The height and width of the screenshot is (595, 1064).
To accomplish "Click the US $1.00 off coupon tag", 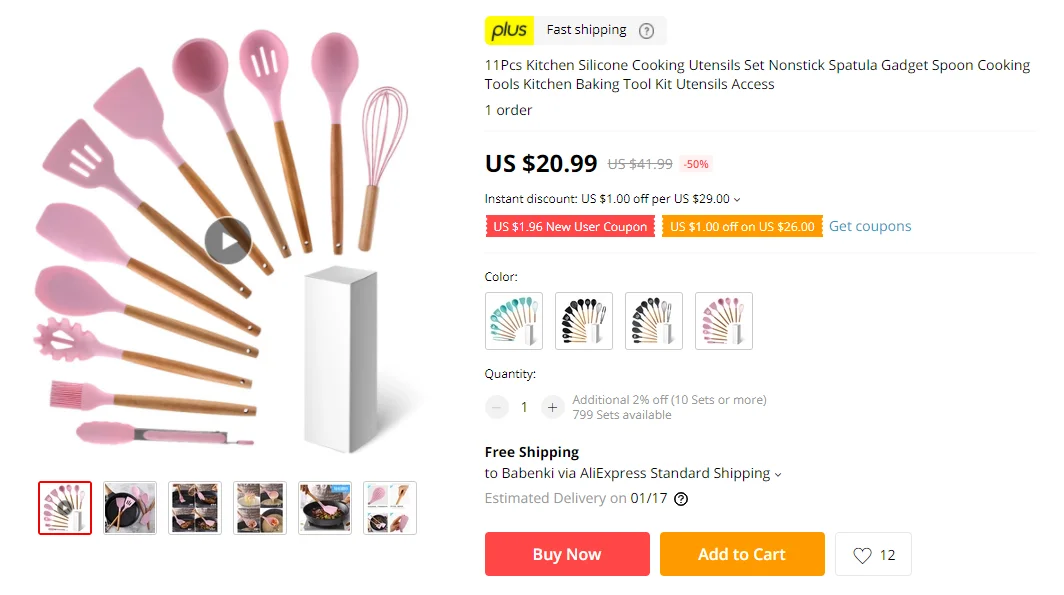I will click(x=742, y=227).
